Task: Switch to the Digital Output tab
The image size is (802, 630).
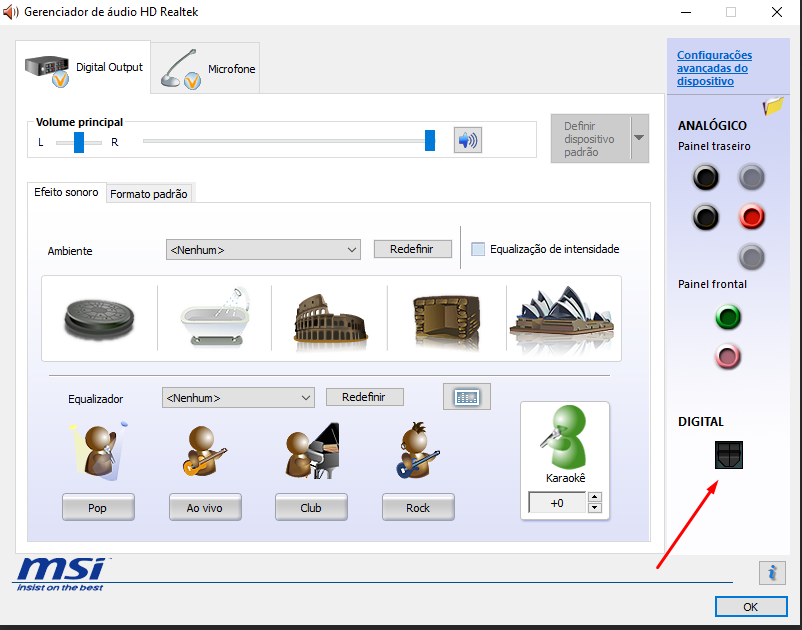Action: point(83,68)
